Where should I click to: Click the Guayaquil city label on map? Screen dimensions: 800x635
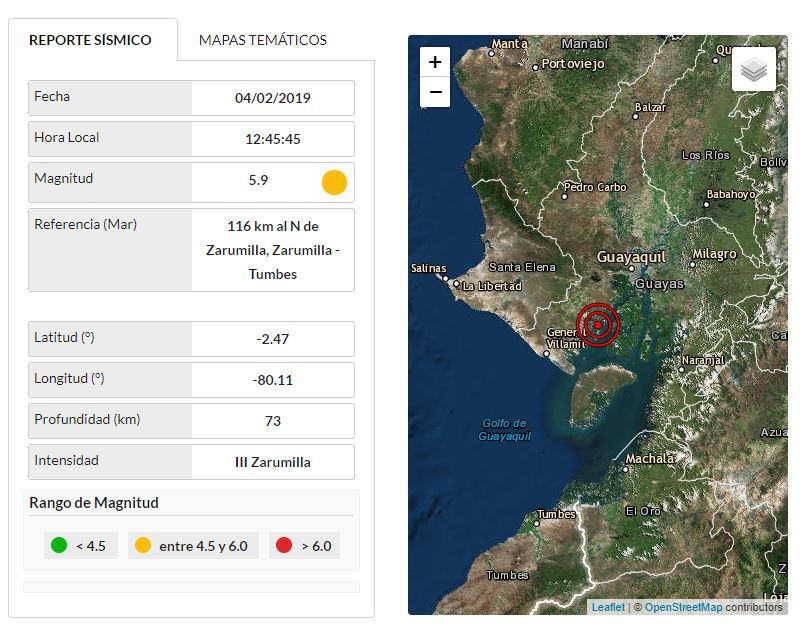pos(631,257)
